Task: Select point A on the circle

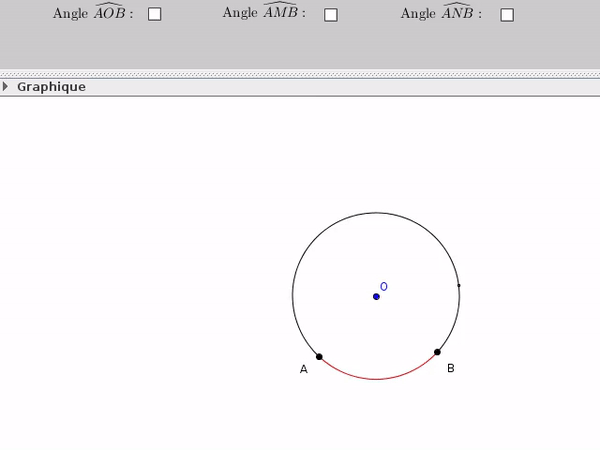Action: [319, 357]
